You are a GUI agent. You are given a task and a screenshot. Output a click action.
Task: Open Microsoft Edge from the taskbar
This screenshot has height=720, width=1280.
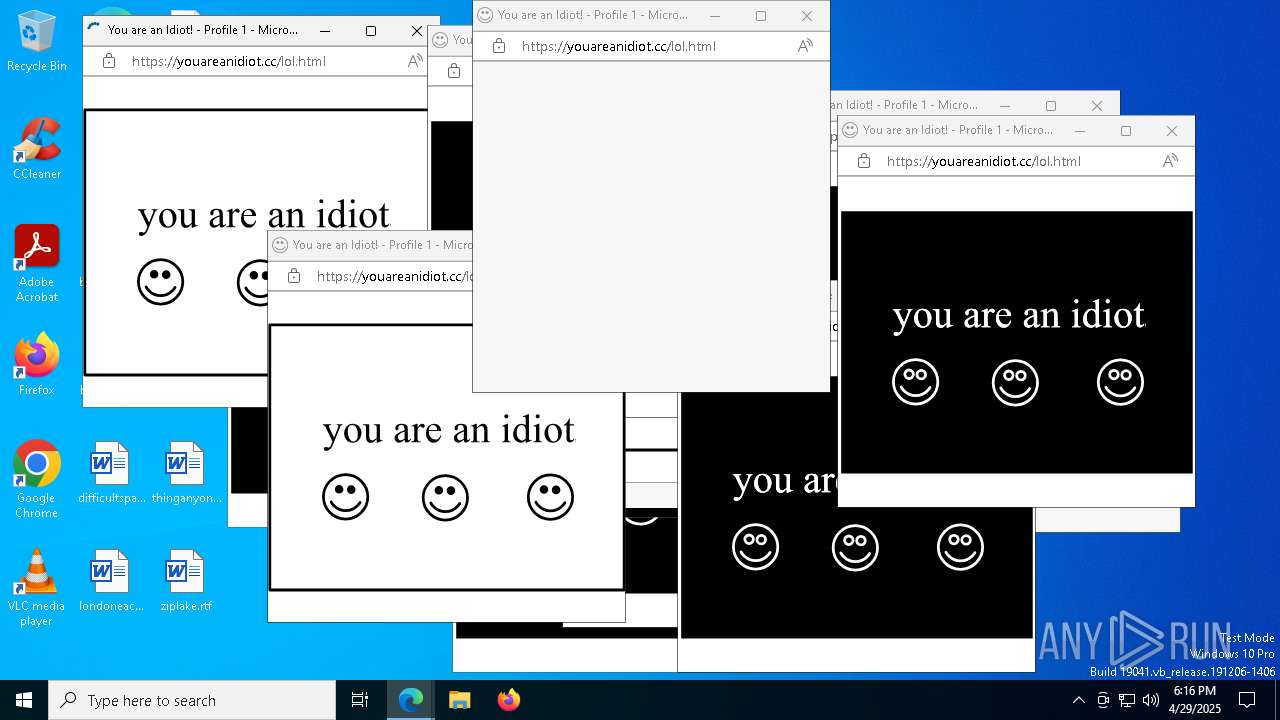(411, 700)
